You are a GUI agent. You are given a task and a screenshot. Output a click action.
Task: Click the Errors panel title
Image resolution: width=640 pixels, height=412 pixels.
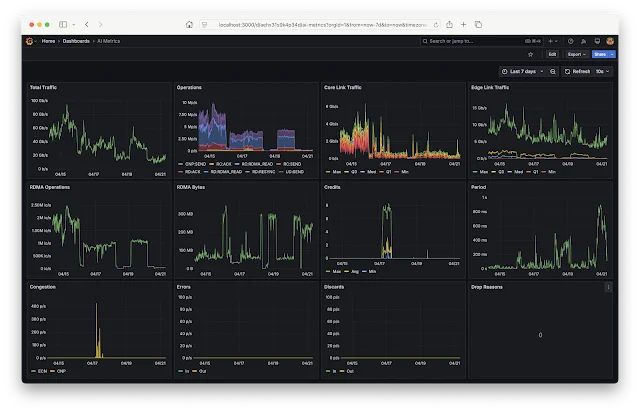tap(184, 287)
